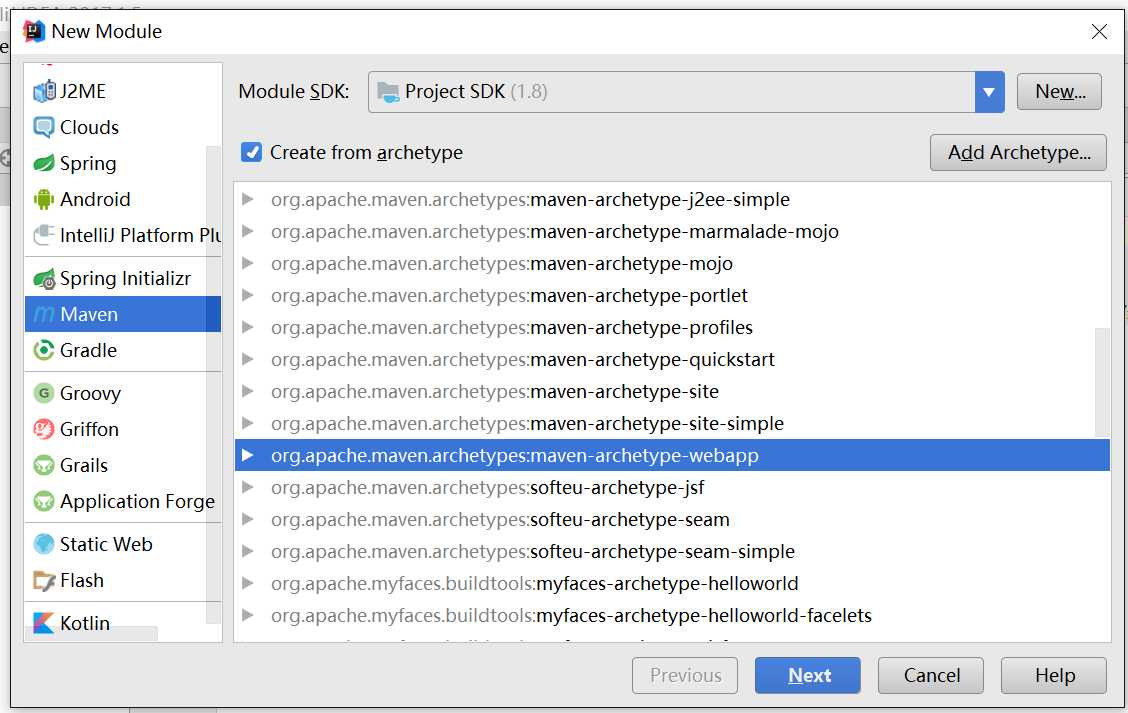1128x713 pixels.
Task: Expand maven-archetype-marmalade-mojo node
Action: click(x=247, y=231)
